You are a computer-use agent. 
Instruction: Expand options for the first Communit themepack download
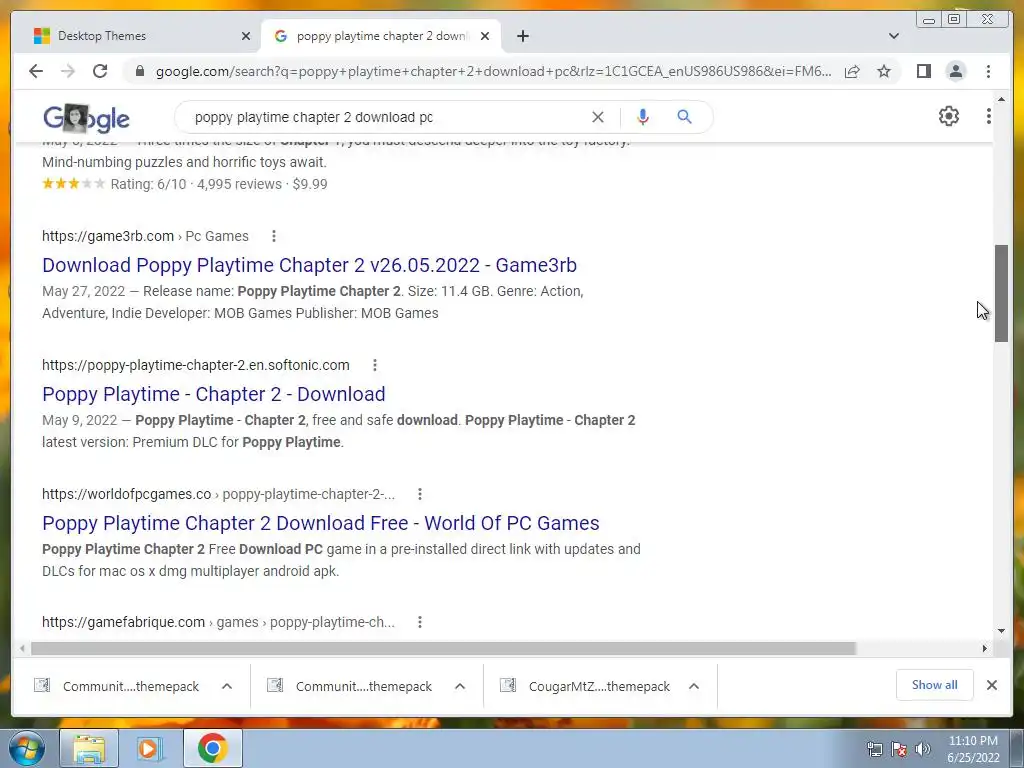coord(227,686)
